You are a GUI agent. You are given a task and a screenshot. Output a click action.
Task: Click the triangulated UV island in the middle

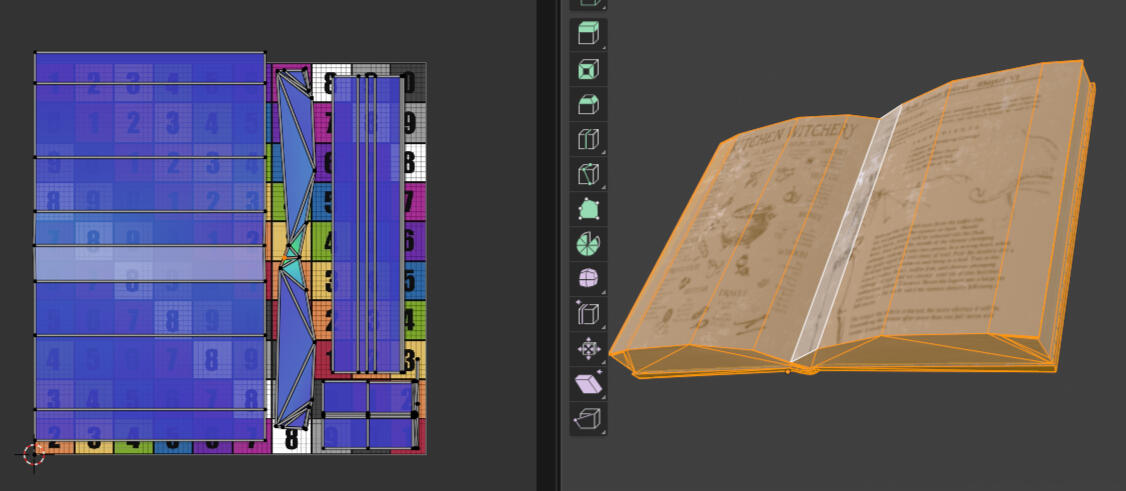292,250
